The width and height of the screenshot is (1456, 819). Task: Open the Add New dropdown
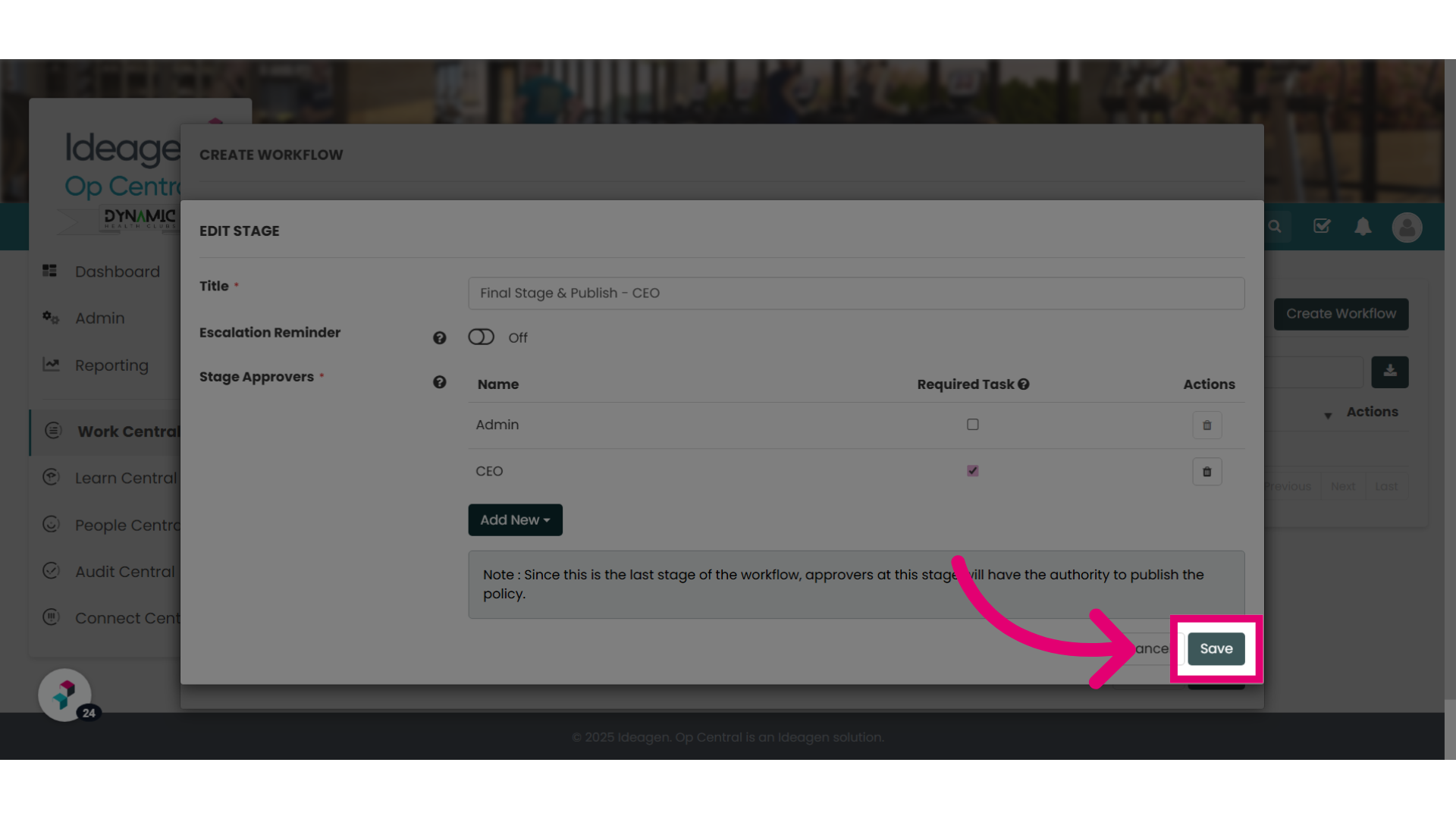[515, 520]
